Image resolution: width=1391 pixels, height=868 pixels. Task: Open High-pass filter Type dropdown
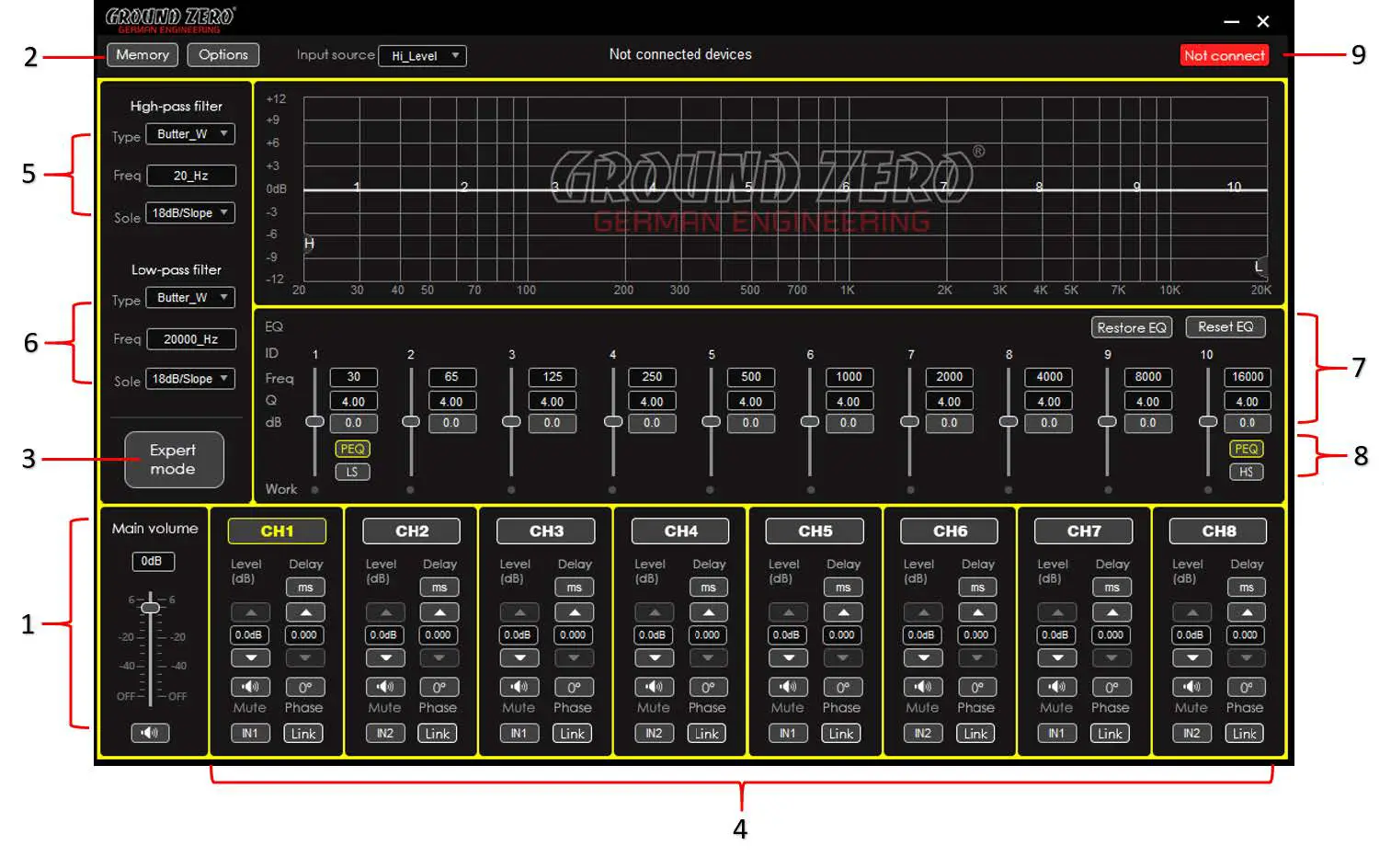190,134
